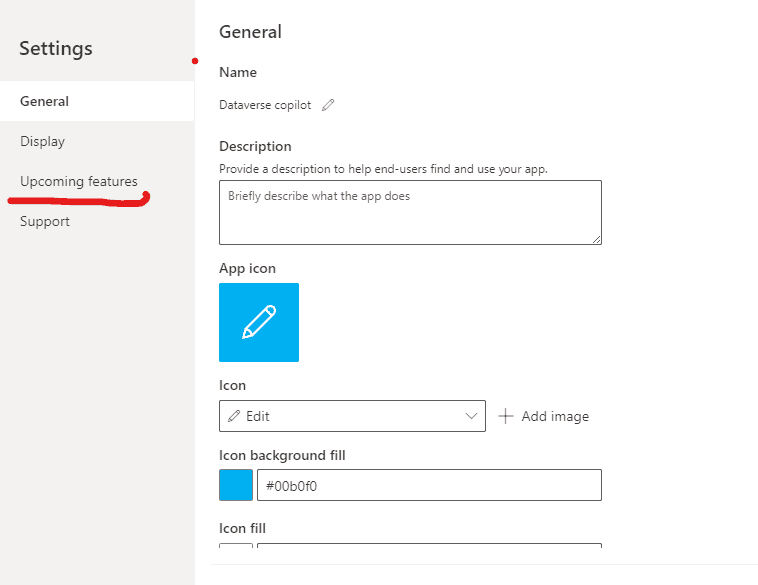Screen dimensions: 758x585
Task: Click the resize handle of Description box
Action: point(597,239)
